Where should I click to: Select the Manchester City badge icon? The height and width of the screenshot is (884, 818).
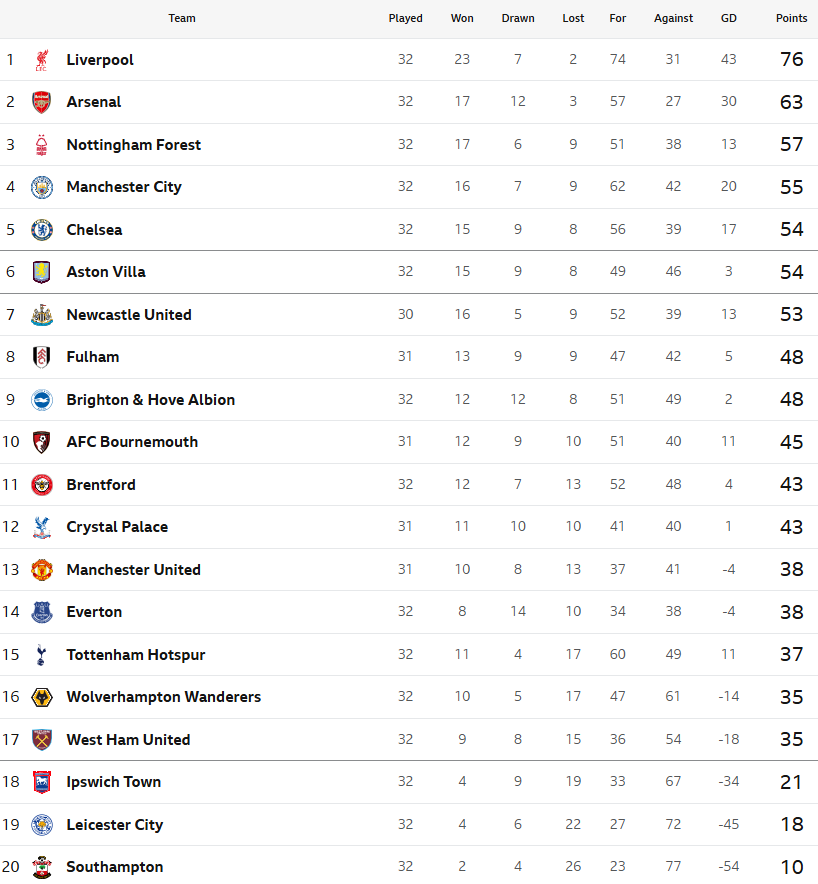pyautogui.click(x=42, y=187)
